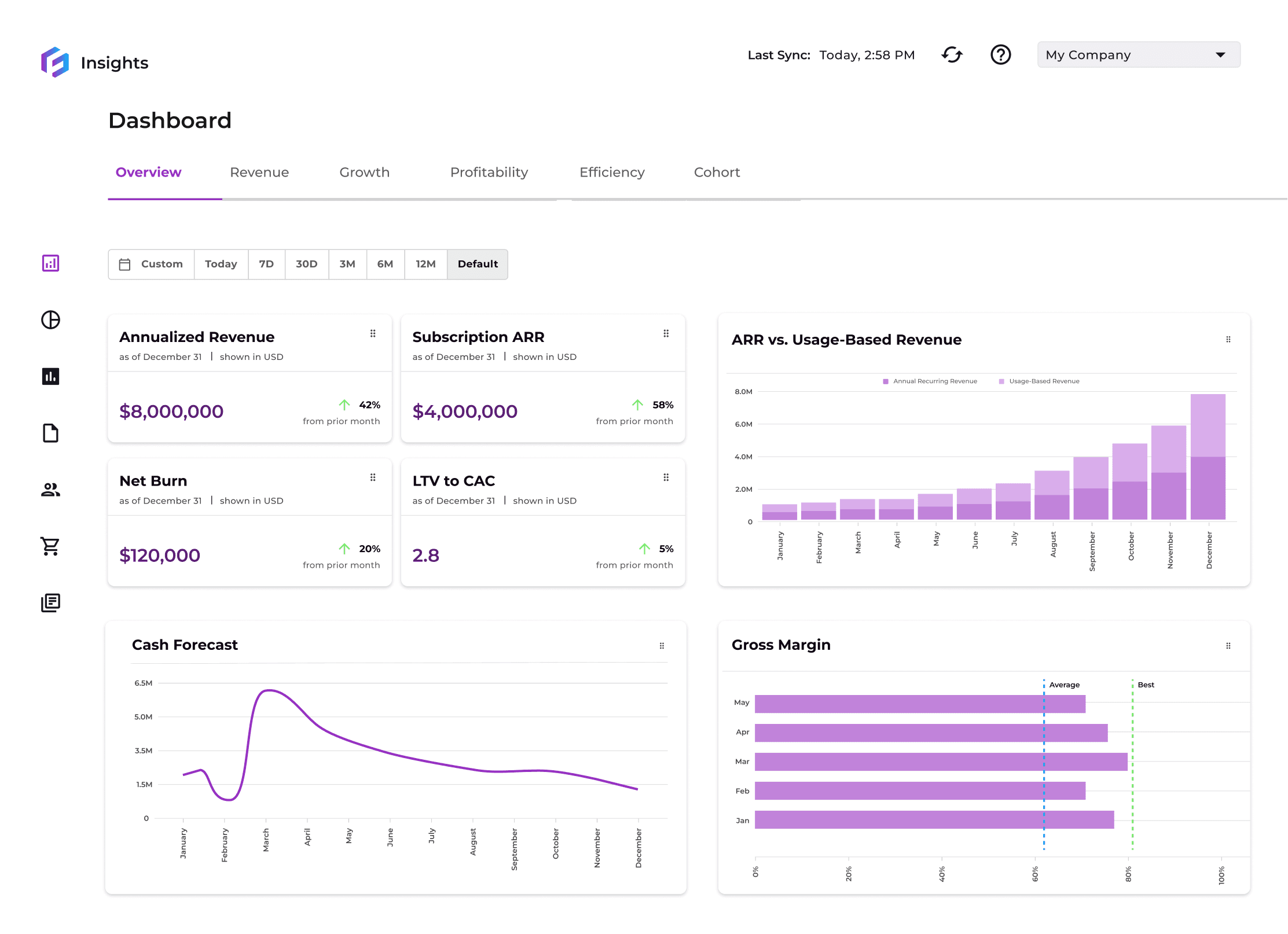Click the Custom date range button

pos(151,264)
